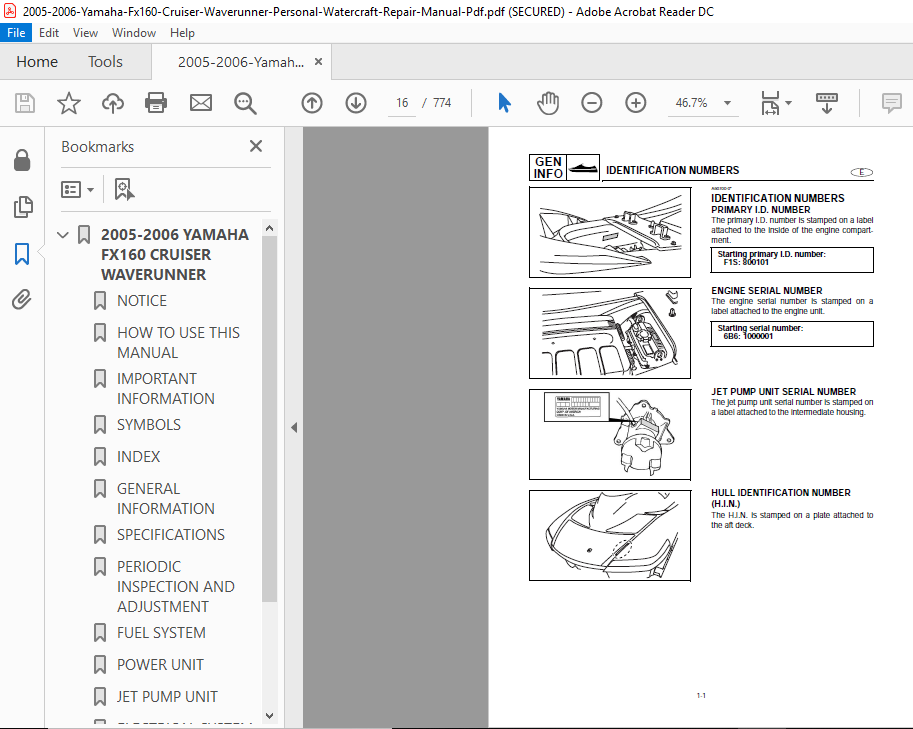Open the File menu

16,33
